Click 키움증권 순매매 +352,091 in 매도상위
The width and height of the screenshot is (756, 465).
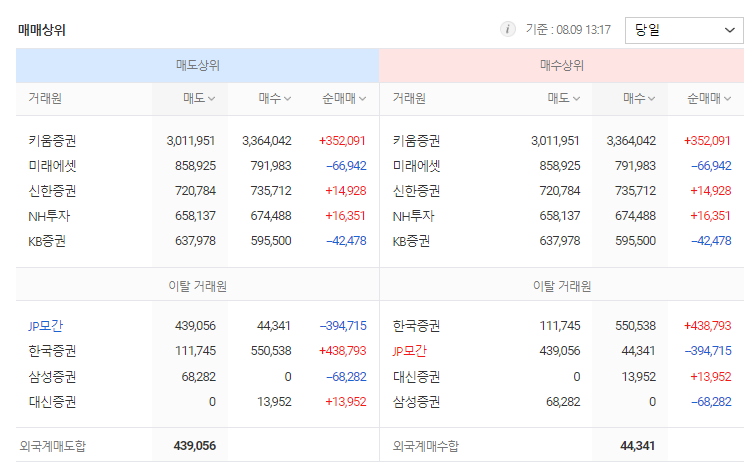(x=342, y=141)
